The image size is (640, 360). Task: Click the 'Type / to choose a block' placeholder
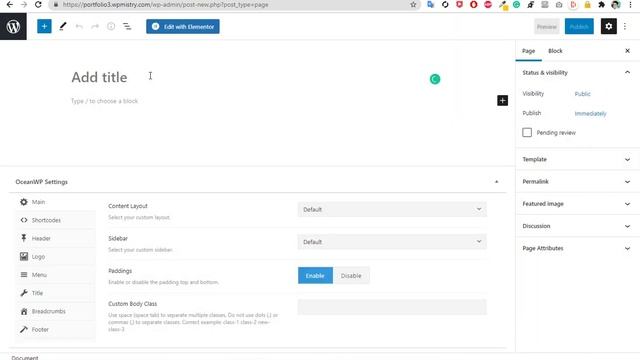104,101
